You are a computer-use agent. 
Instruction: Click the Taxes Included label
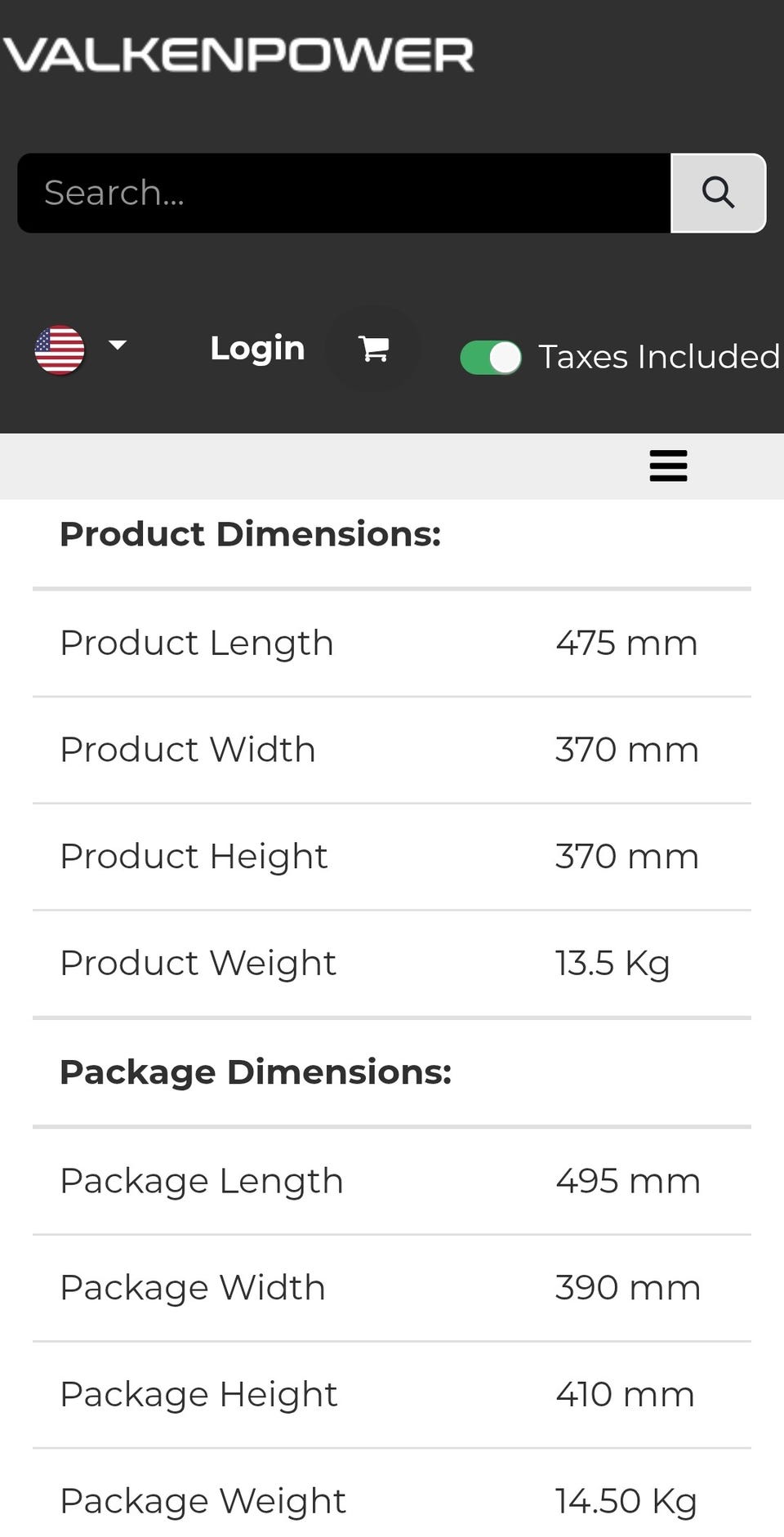(x=658, y=357)
